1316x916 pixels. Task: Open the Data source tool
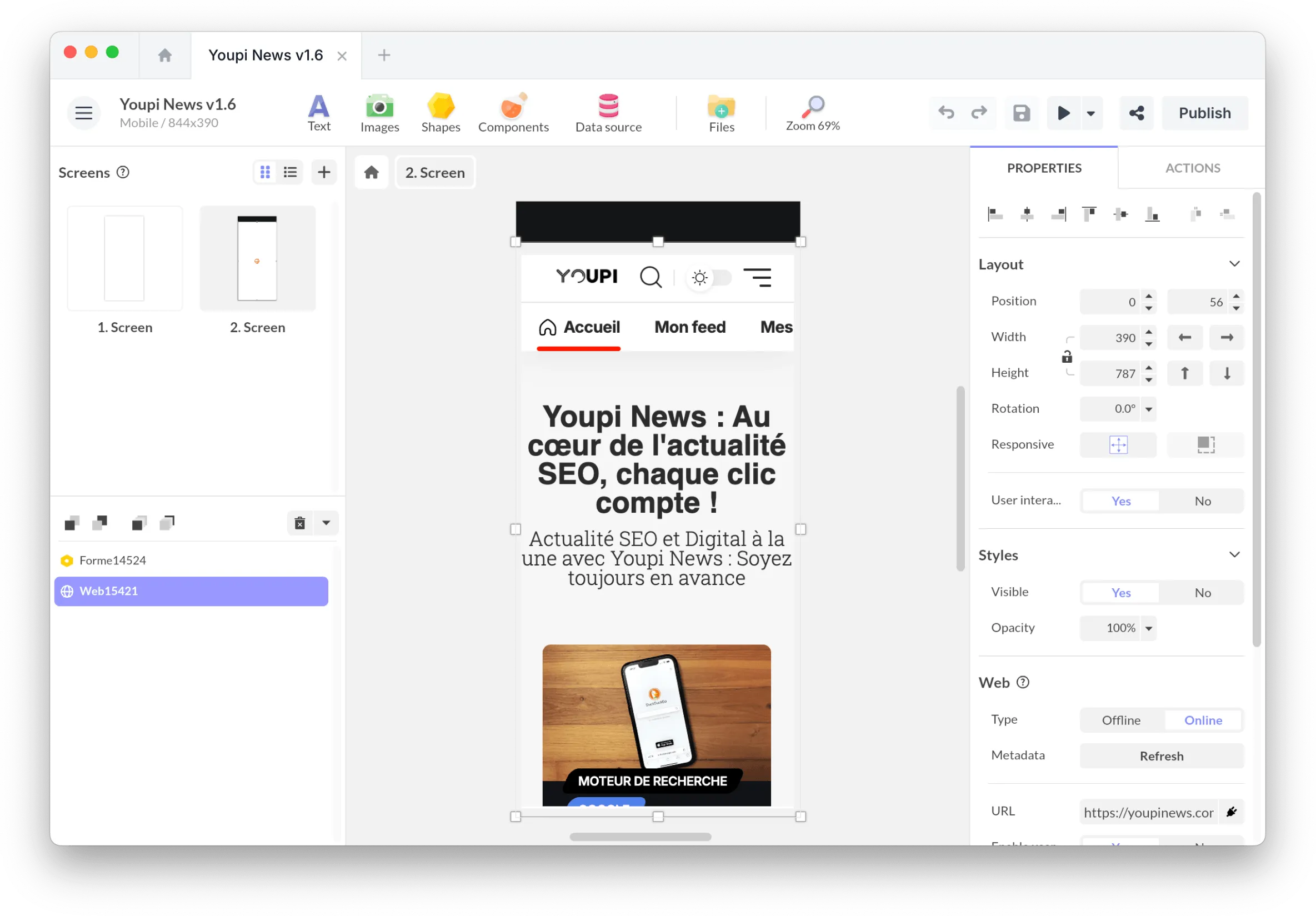click(608, 113)
